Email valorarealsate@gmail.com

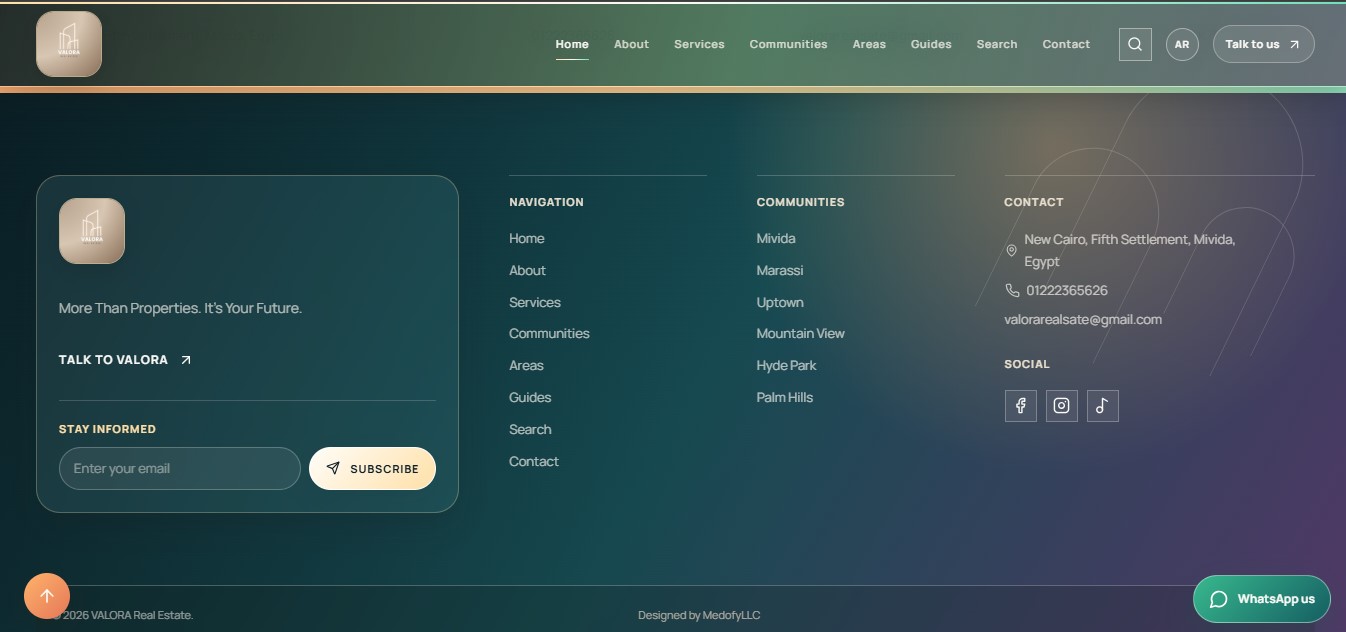pyautogui.click(x=1083, y=320)
